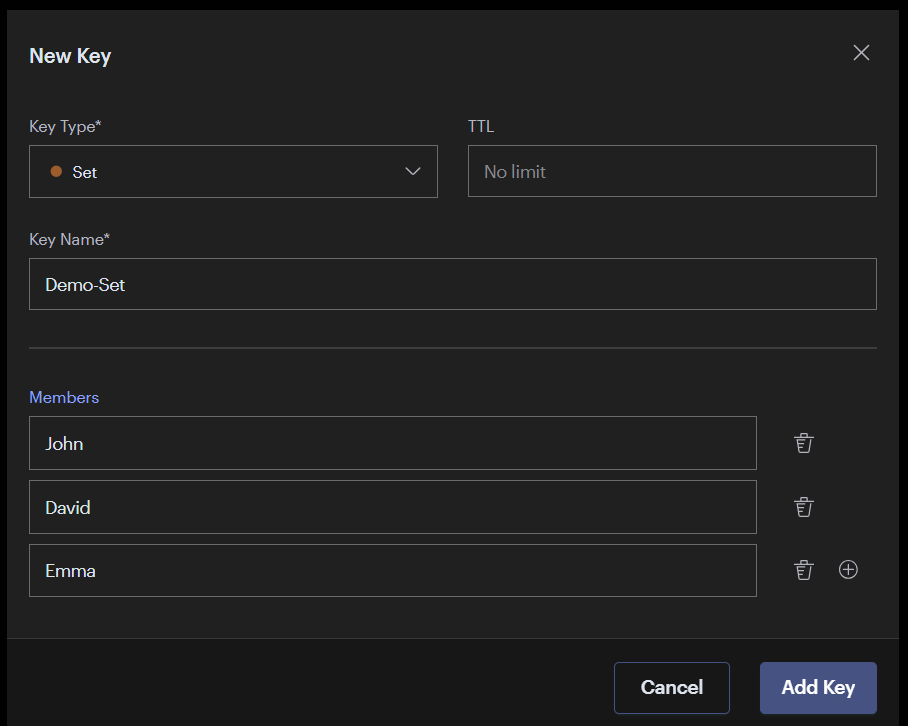Remove the David member entry

pos(803,507)
